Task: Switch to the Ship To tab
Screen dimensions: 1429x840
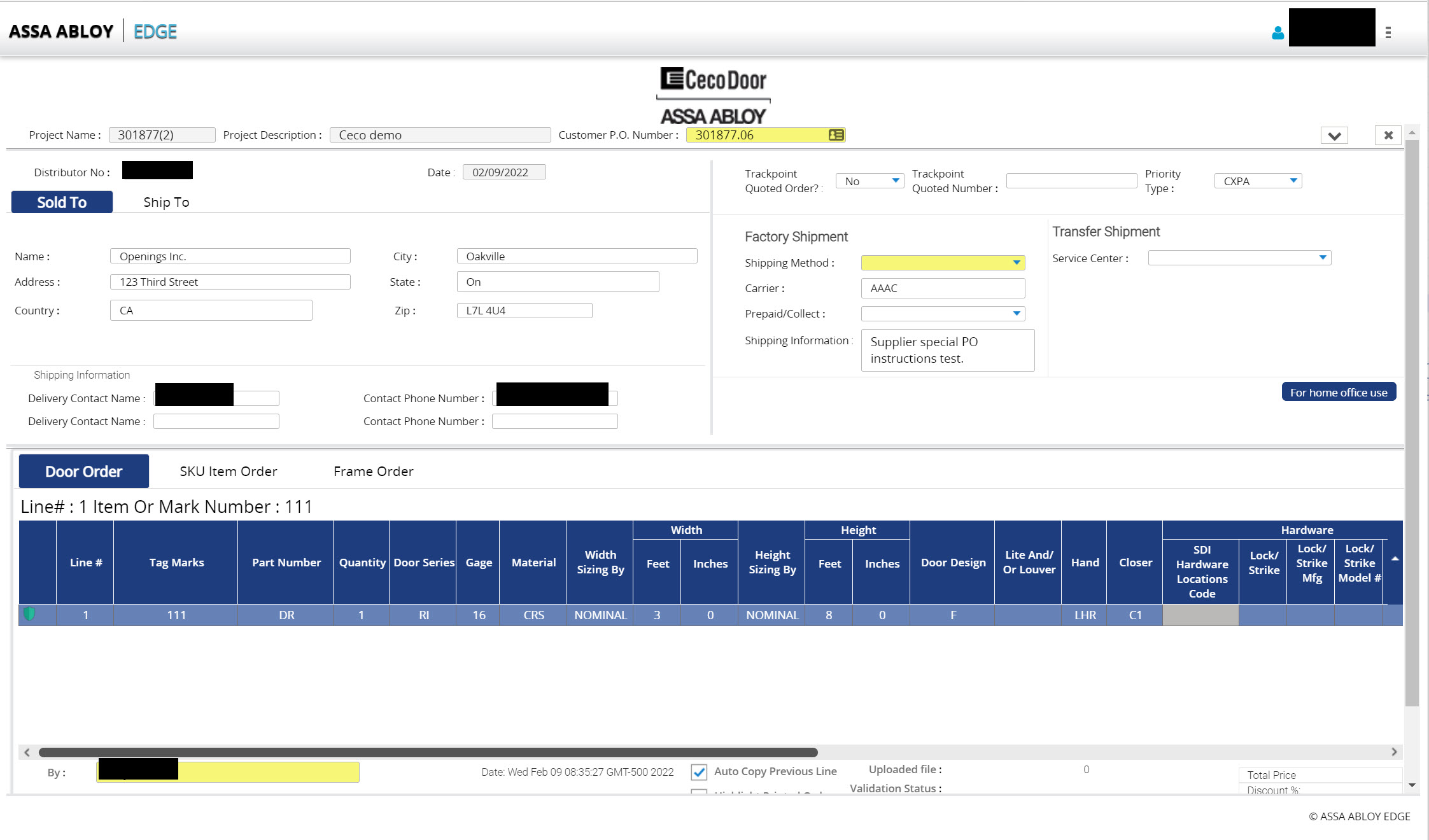Action: pyautogui.click(x=166, y=202)
